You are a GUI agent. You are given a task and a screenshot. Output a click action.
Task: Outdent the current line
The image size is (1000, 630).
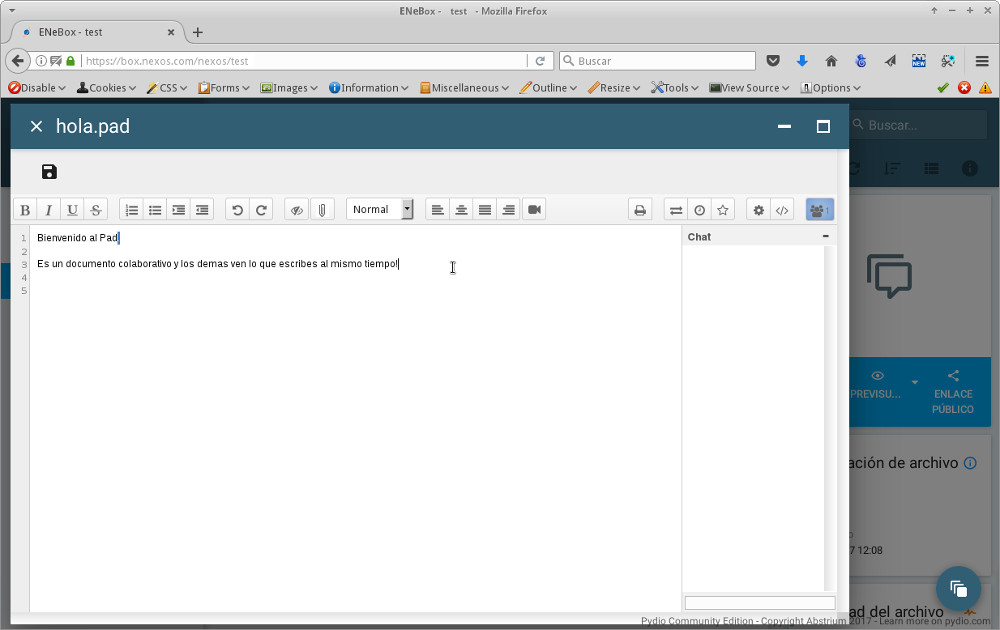pyautogui.click(x=202, y=210)
